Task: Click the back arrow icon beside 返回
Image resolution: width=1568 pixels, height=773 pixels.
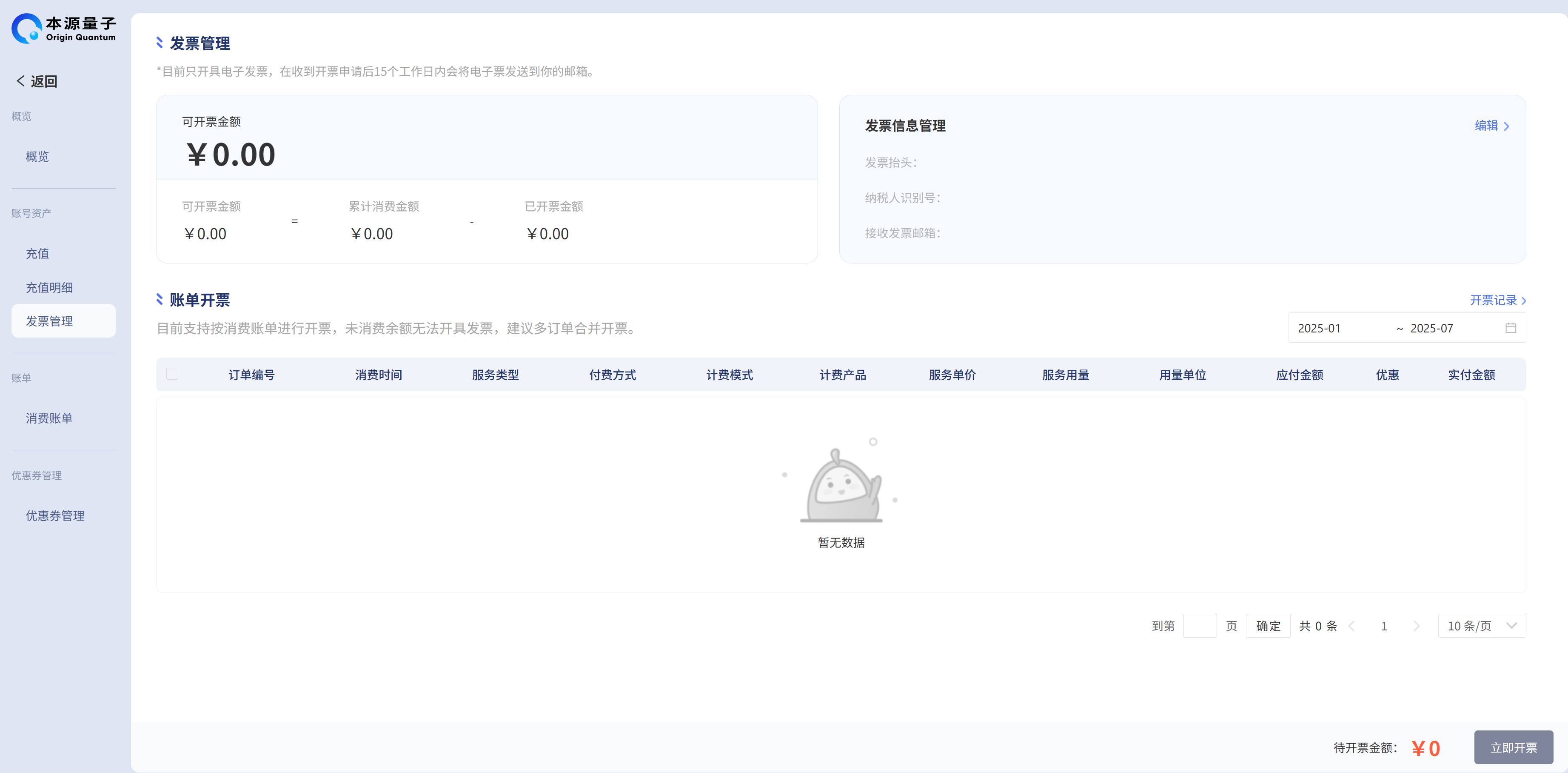Action: click(21, 81)
